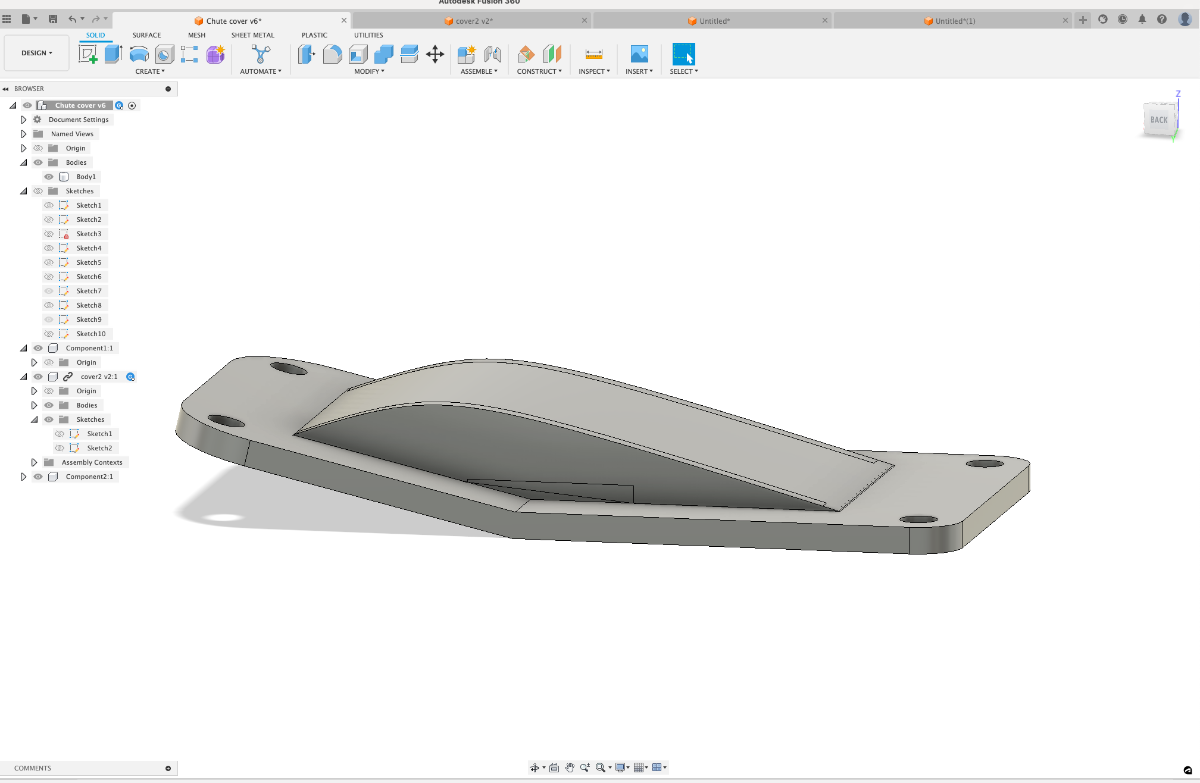Screen dimensions: 1200x783
Task: Open the INSPECT dropdown menu
Action: [594, 72]
